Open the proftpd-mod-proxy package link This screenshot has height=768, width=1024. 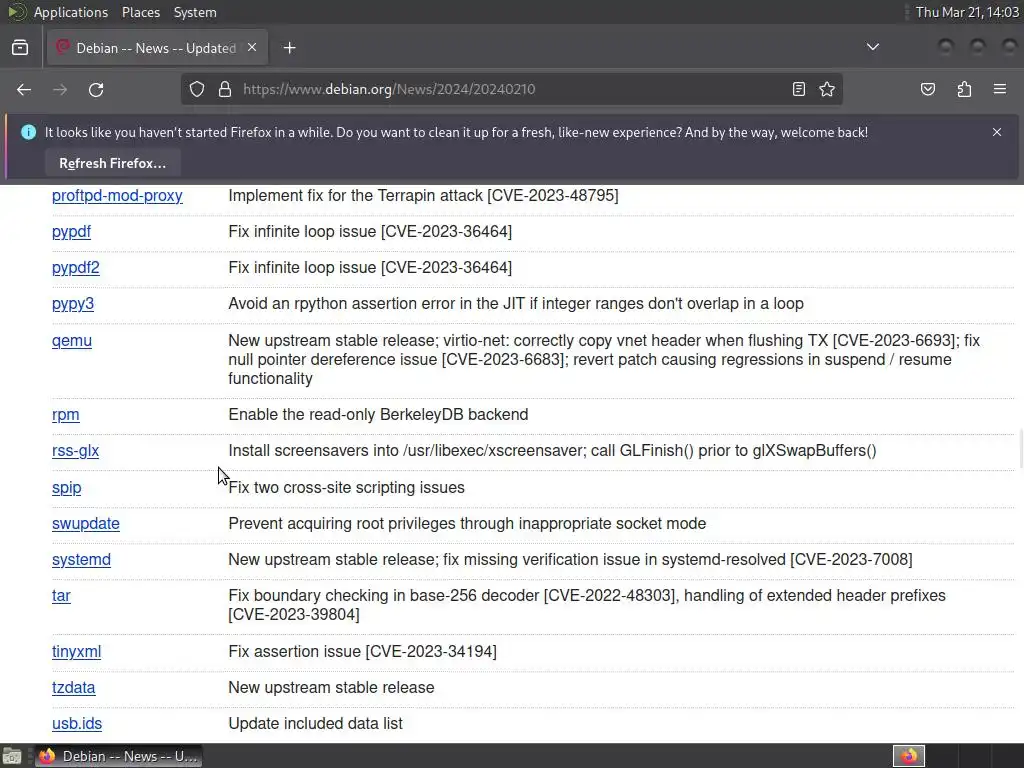tap(117, 196)
